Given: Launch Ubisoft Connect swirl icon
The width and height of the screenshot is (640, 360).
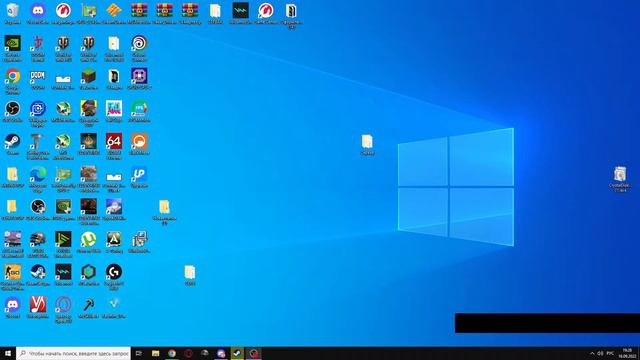Looking at the screenshot, I should (x=139, y=43).
